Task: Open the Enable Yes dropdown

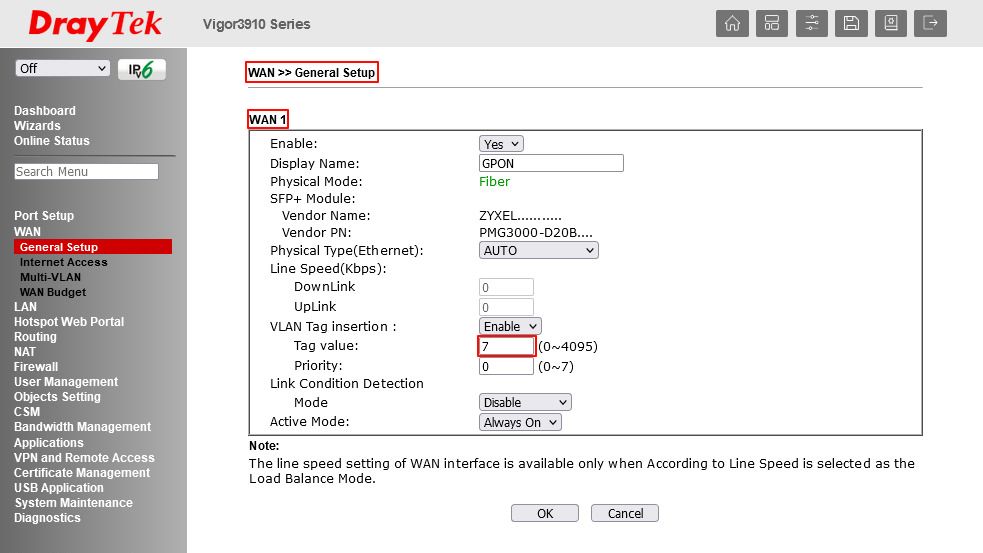Action: point(501,144)
